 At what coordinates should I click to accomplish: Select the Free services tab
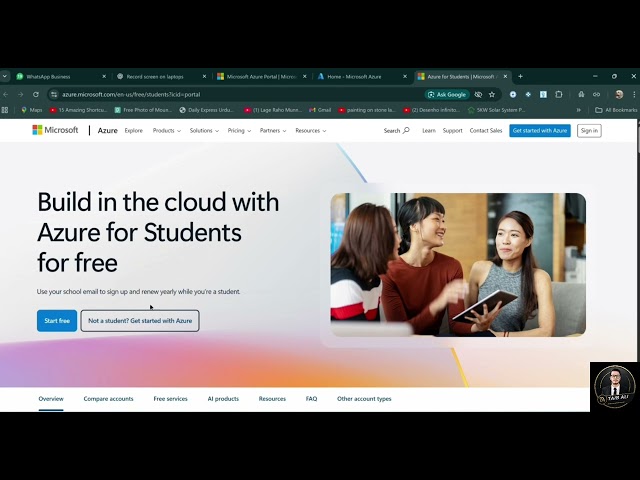[170, 399]
